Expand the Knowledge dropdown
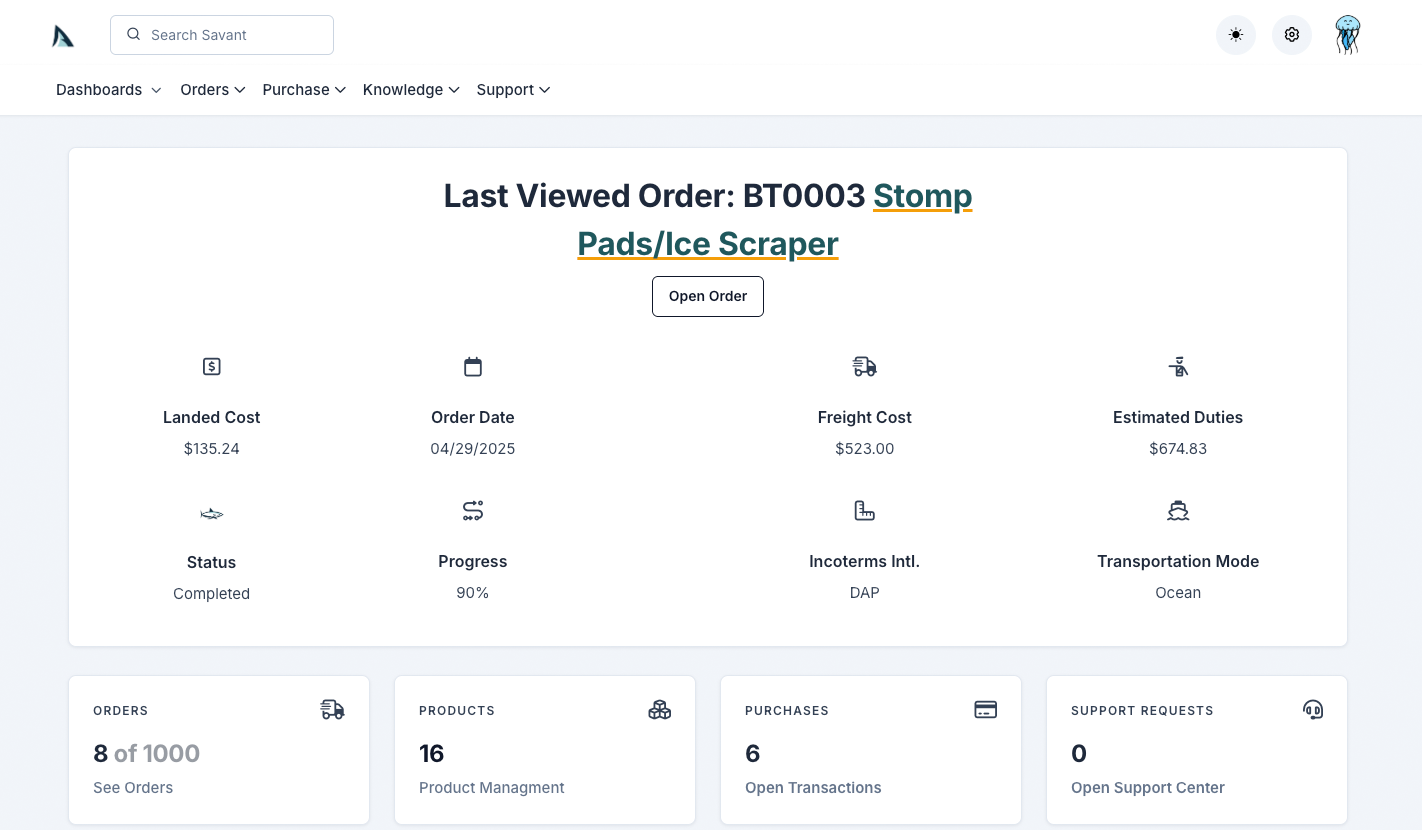This screenshot has height=830, width=1422. coord(410,89)
